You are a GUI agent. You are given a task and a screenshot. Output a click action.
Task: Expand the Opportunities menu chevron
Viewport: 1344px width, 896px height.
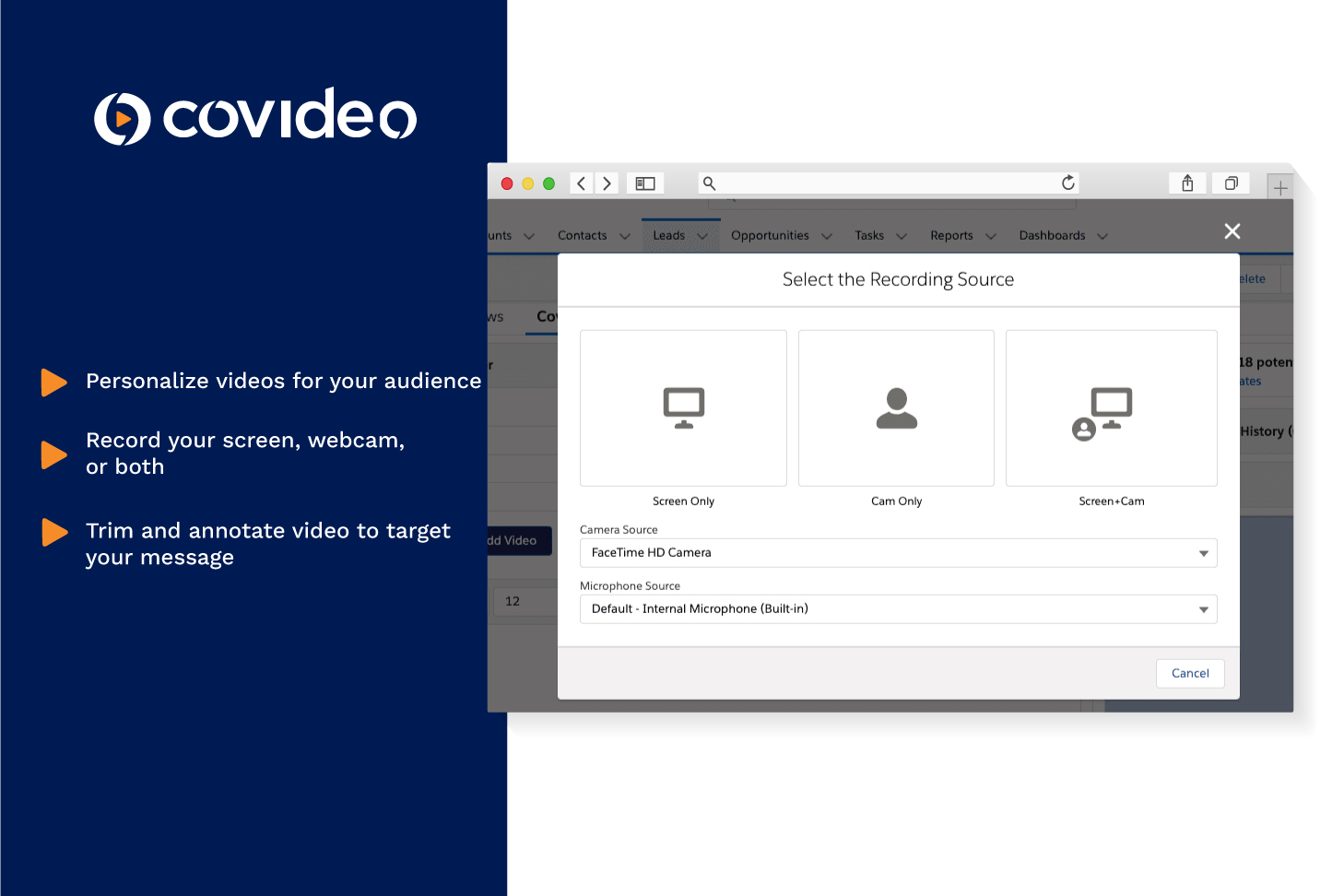coord(827,237)
